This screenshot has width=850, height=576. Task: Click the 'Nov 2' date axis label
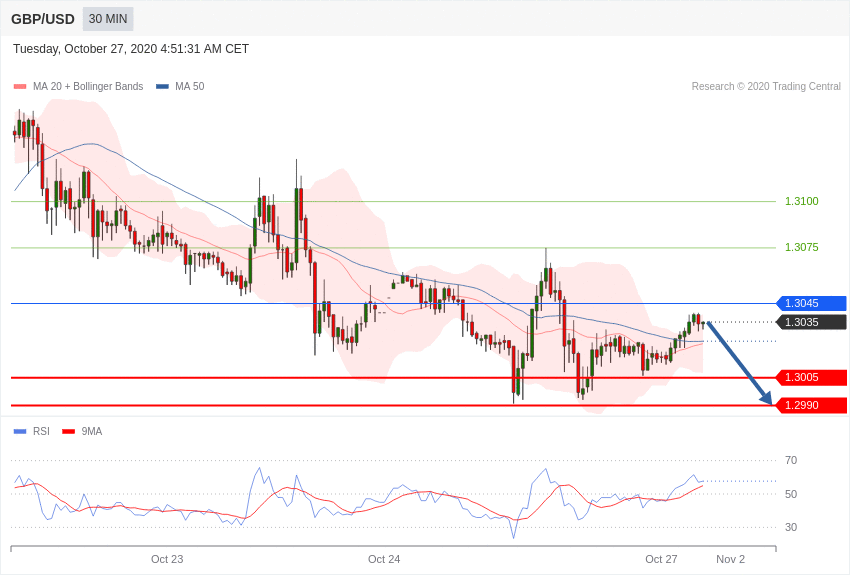click(730, 559)
